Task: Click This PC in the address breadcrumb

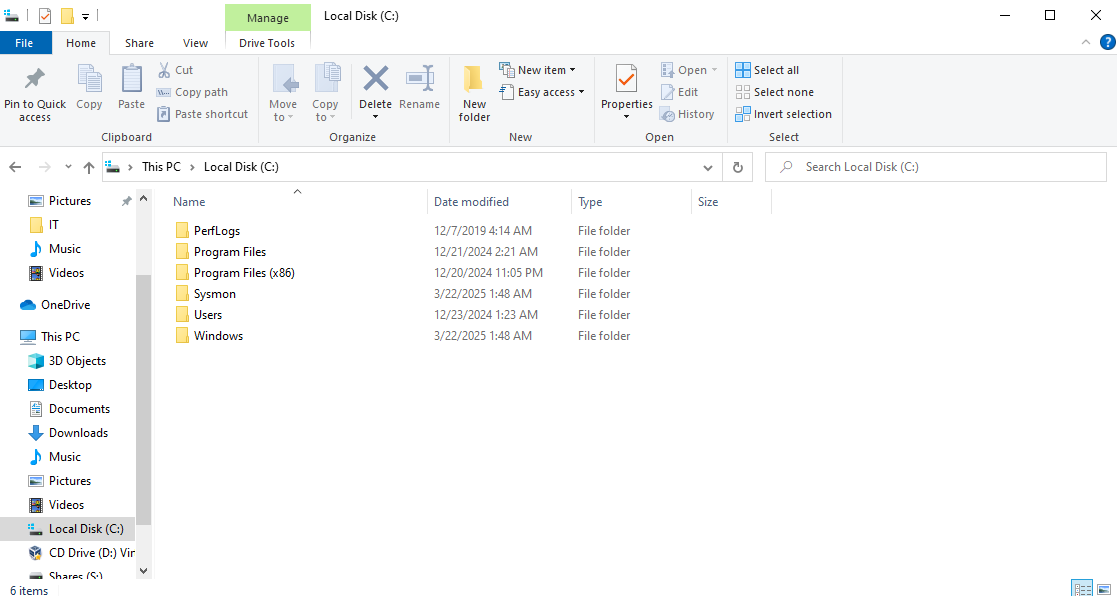Action: [x=160, y=167]
